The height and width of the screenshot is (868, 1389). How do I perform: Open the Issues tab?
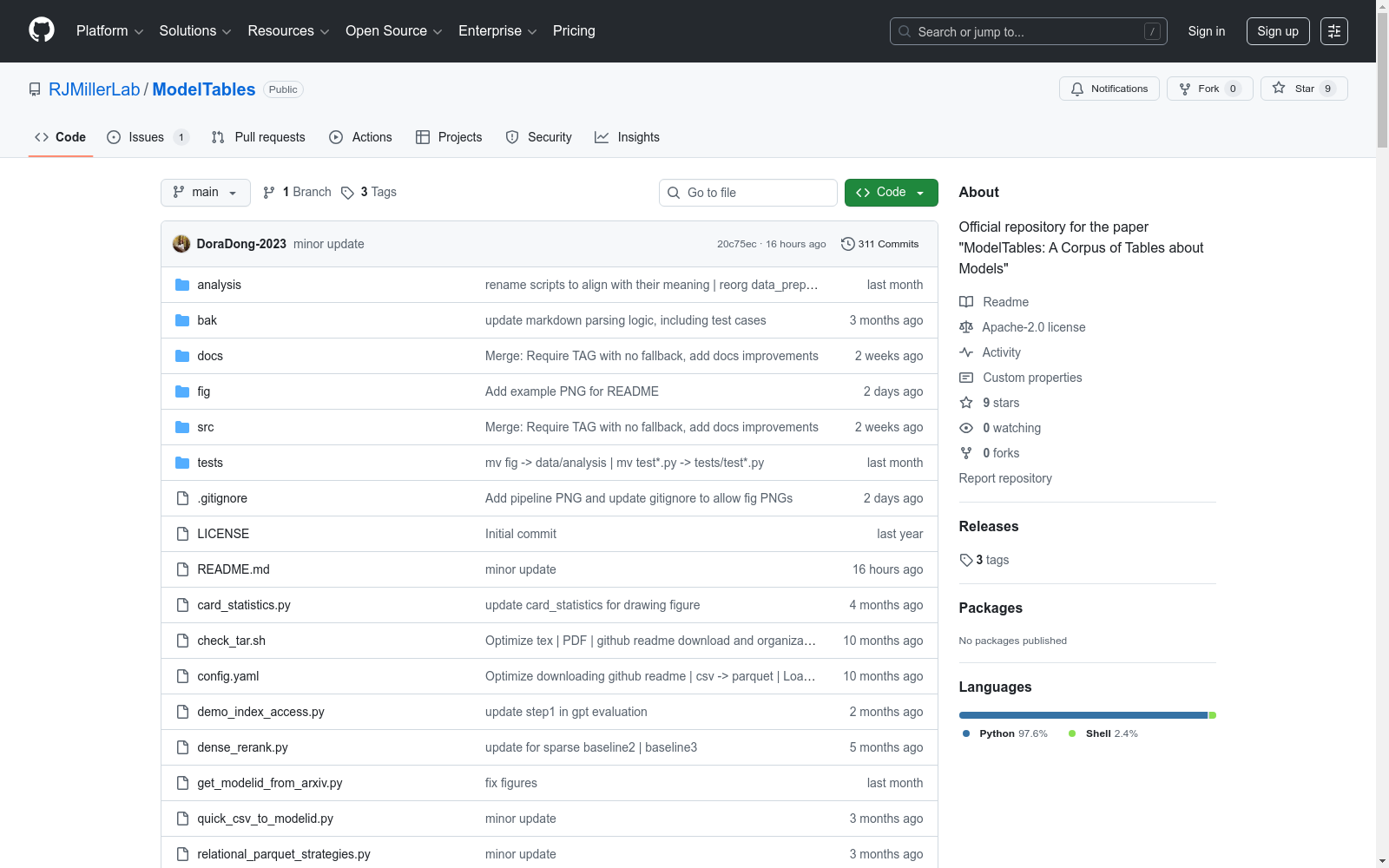(x=148, y=137)
